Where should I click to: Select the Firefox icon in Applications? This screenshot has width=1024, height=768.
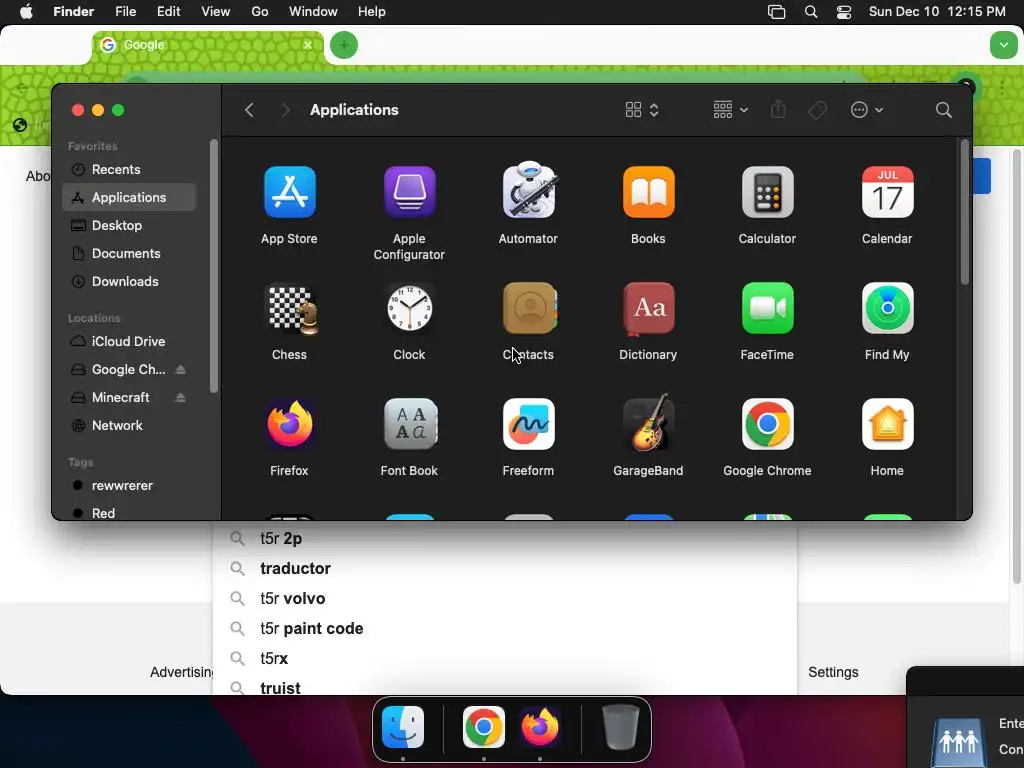tap(289, 424)
